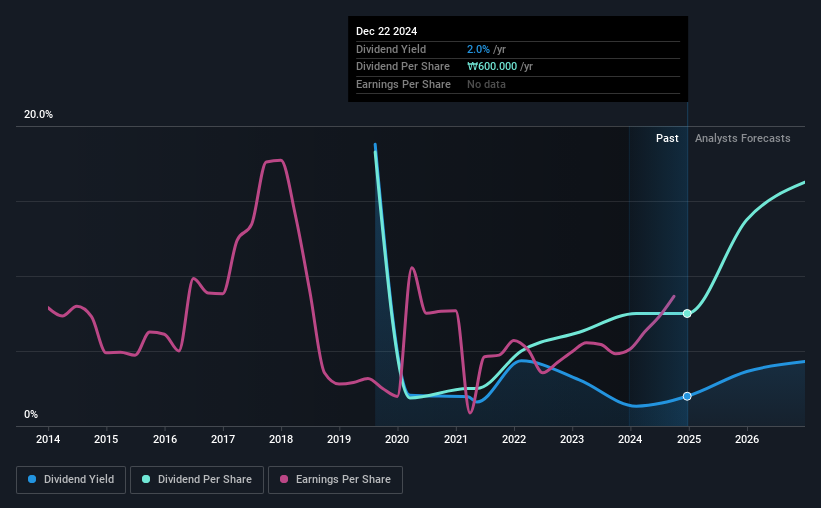Select the Dividend Yield marker at 2025
This screenshot has height=508, width=821.
[x=687, y=396]
